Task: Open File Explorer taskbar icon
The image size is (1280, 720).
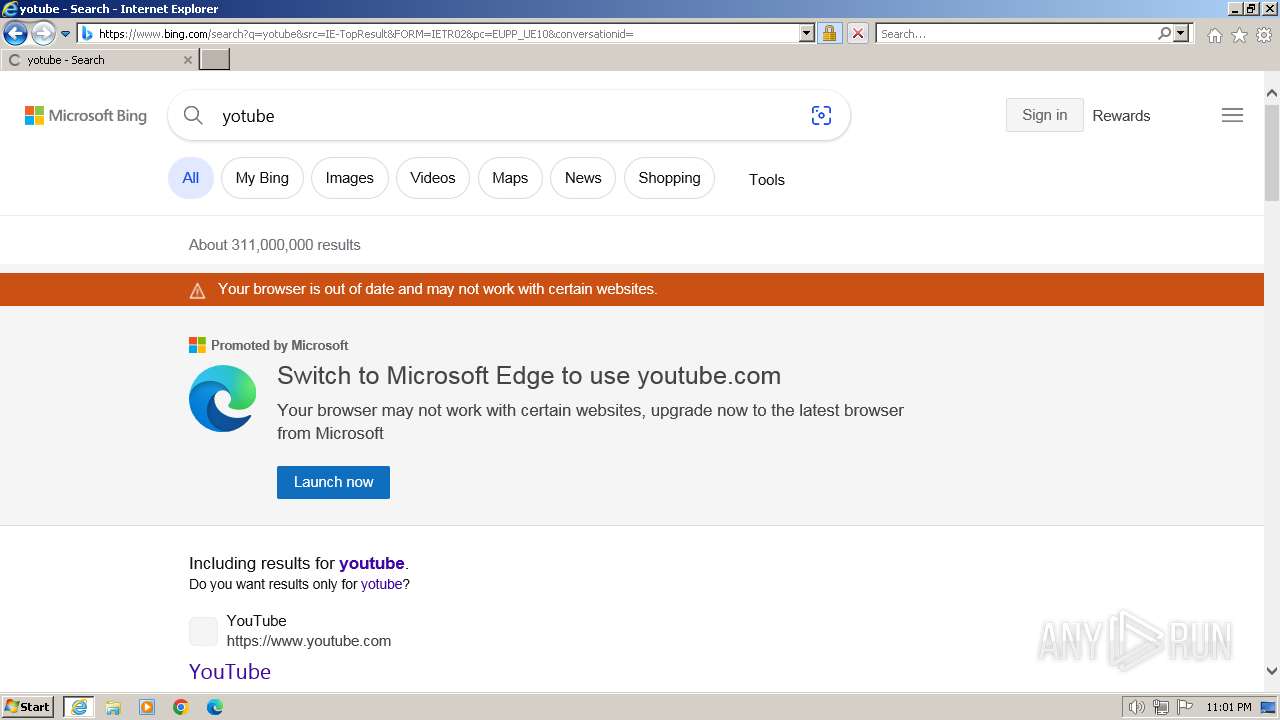Action: [x=113, y=707]
